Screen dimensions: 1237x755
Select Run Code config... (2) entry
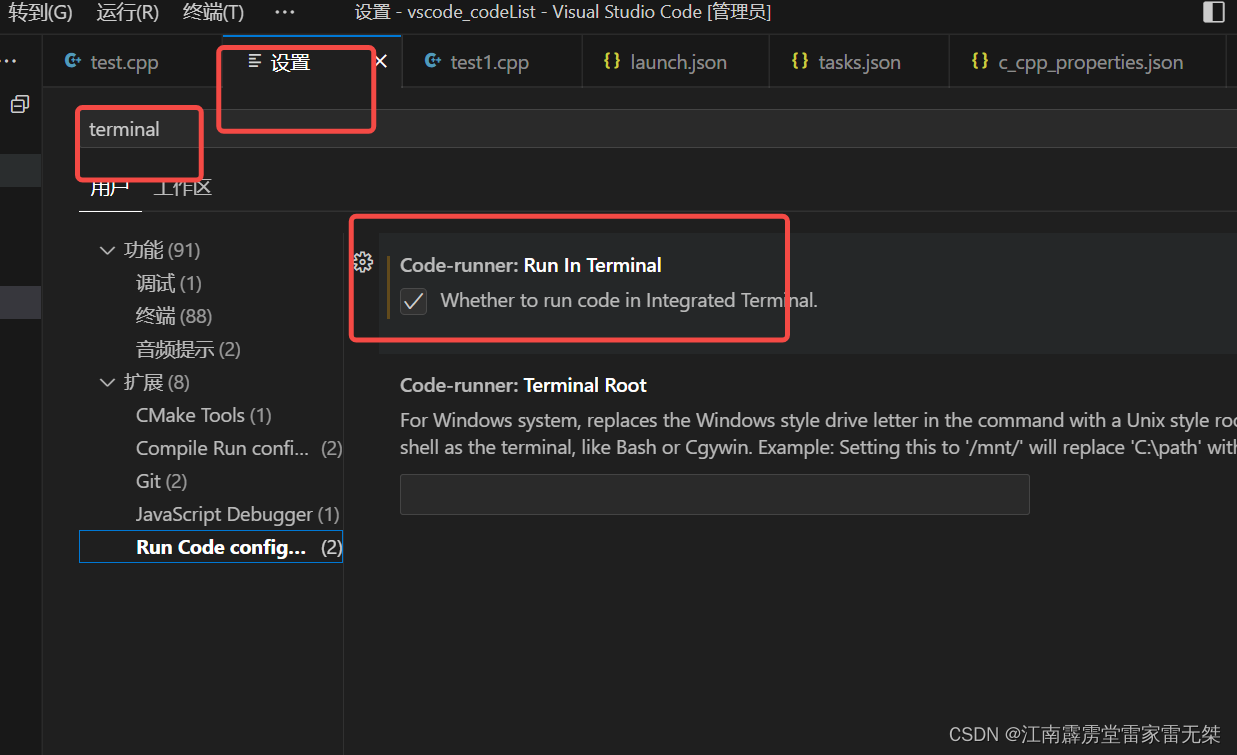point(211,547)
